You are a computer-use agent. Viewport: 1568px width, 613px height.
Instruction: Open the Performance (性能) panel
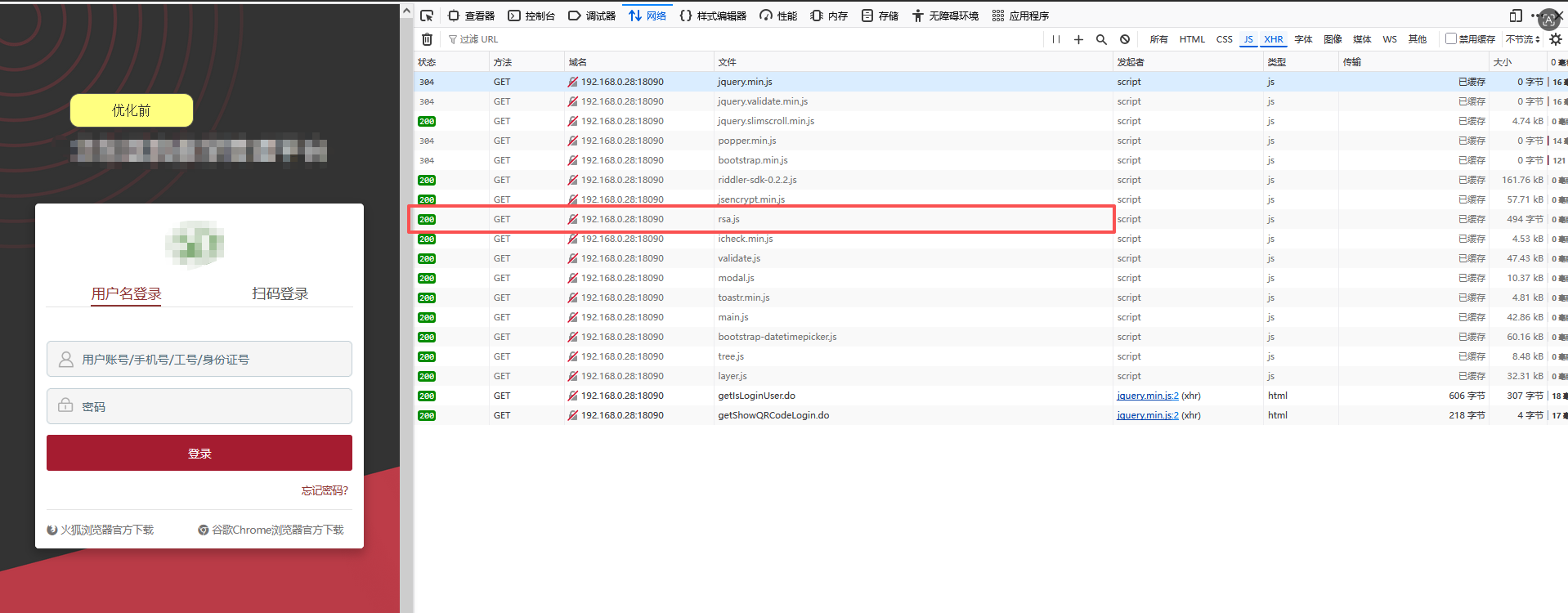[x=778, y=16]
